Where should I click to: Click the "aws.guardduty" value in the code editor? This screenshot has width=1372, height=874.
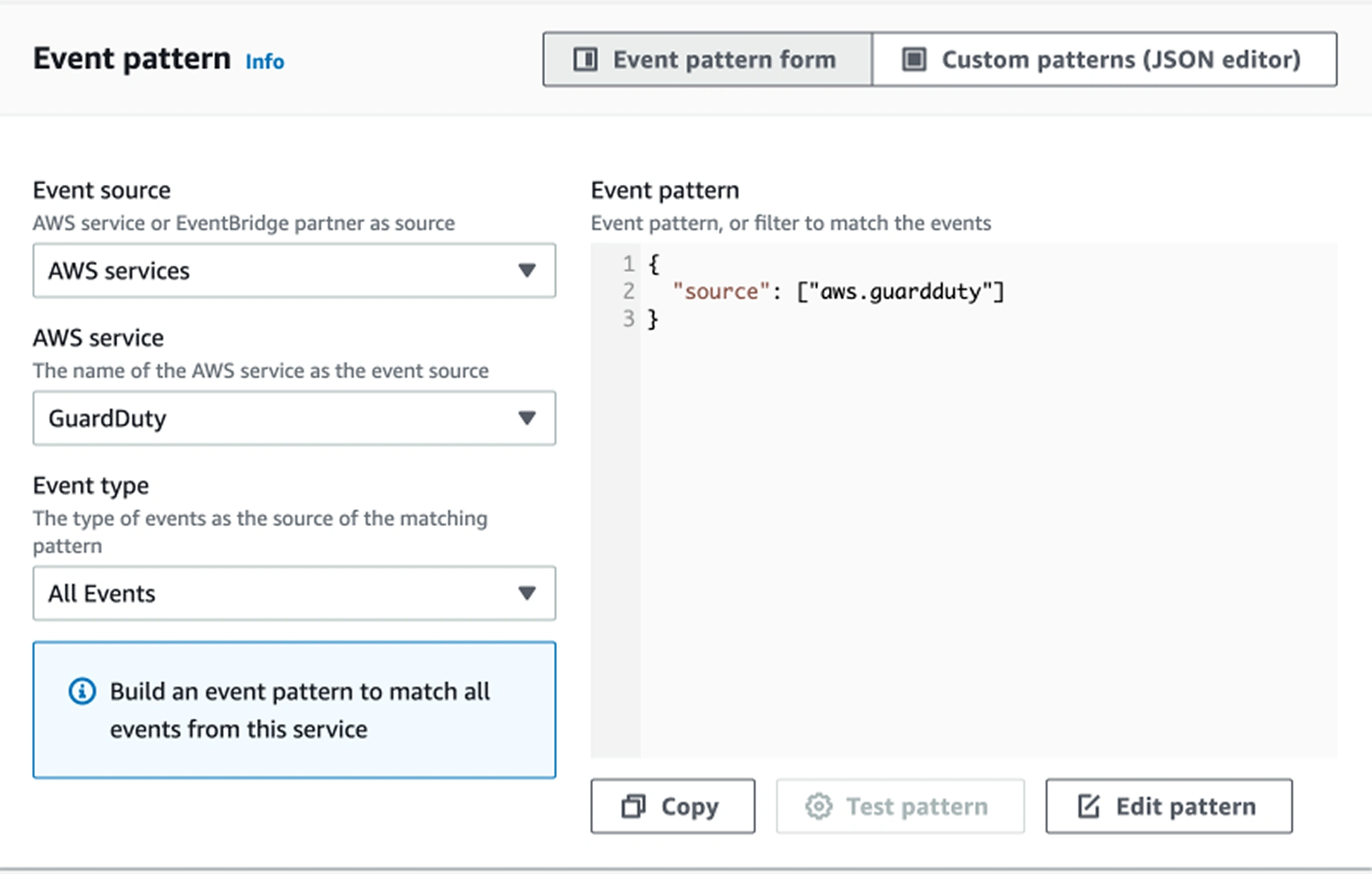pos(900,292)
